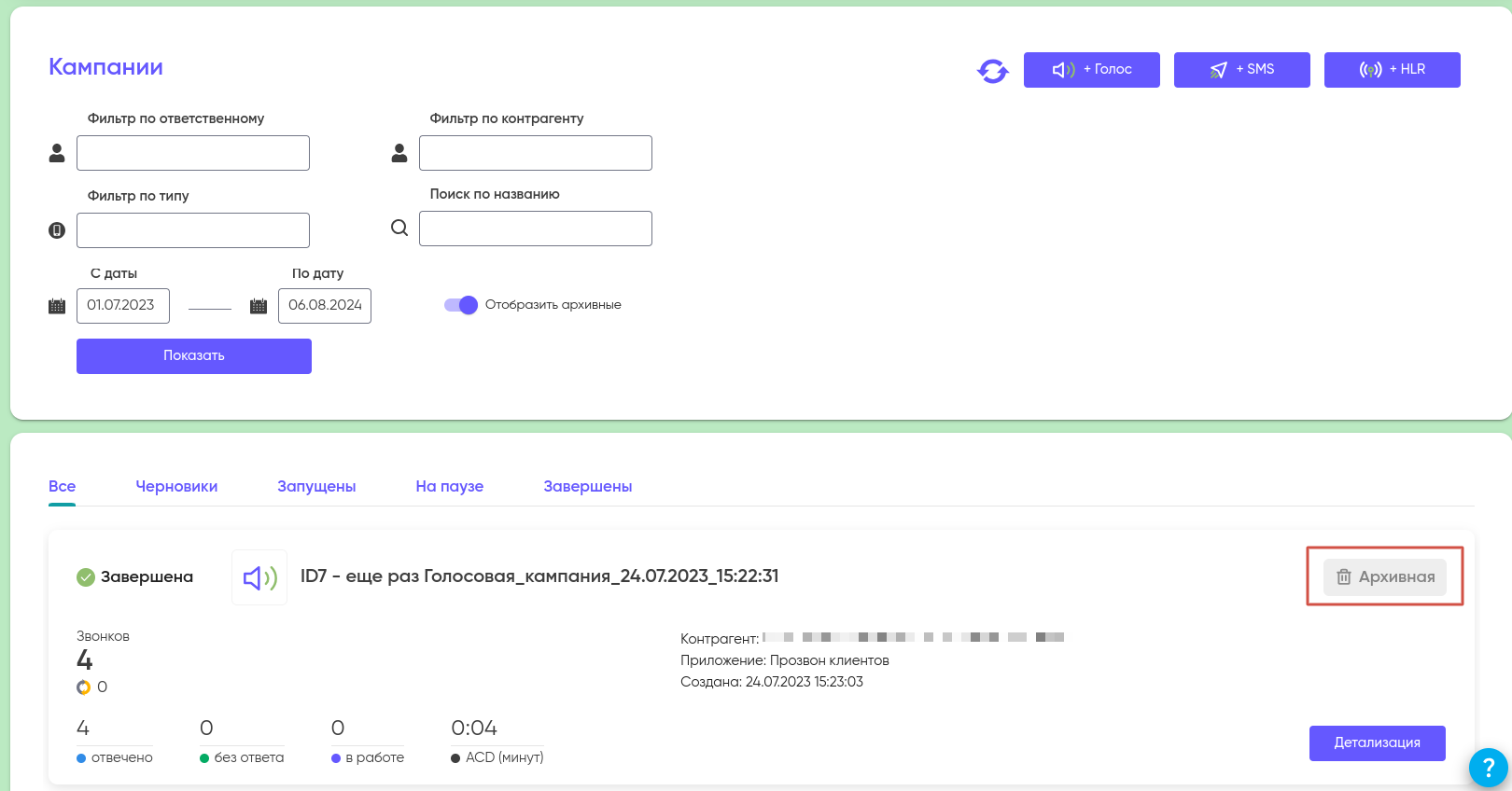Open Детализация for the campaign
Image resolution: width=1512 pixels, height=791 pixels.
1377,743
